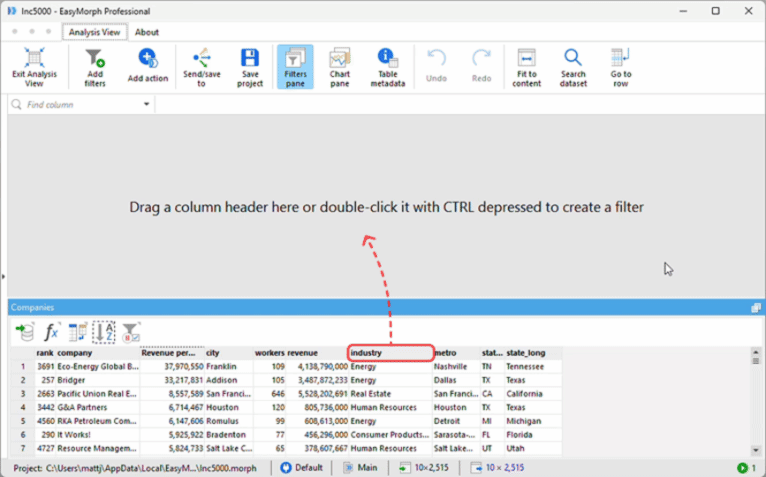Click the maximize table icon on Companies title bar
Screen dimensions: 766x477
pos(756,307)
